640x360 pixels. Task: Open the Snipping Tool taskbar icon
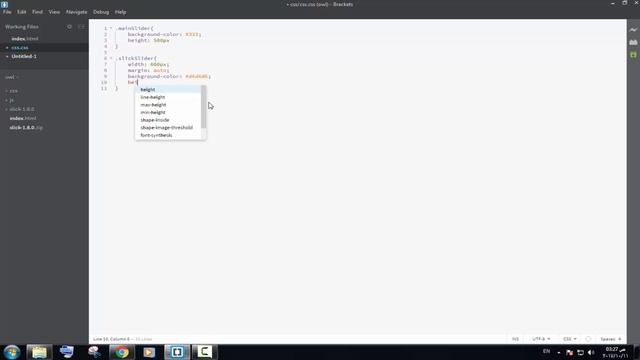coord(94,352)
